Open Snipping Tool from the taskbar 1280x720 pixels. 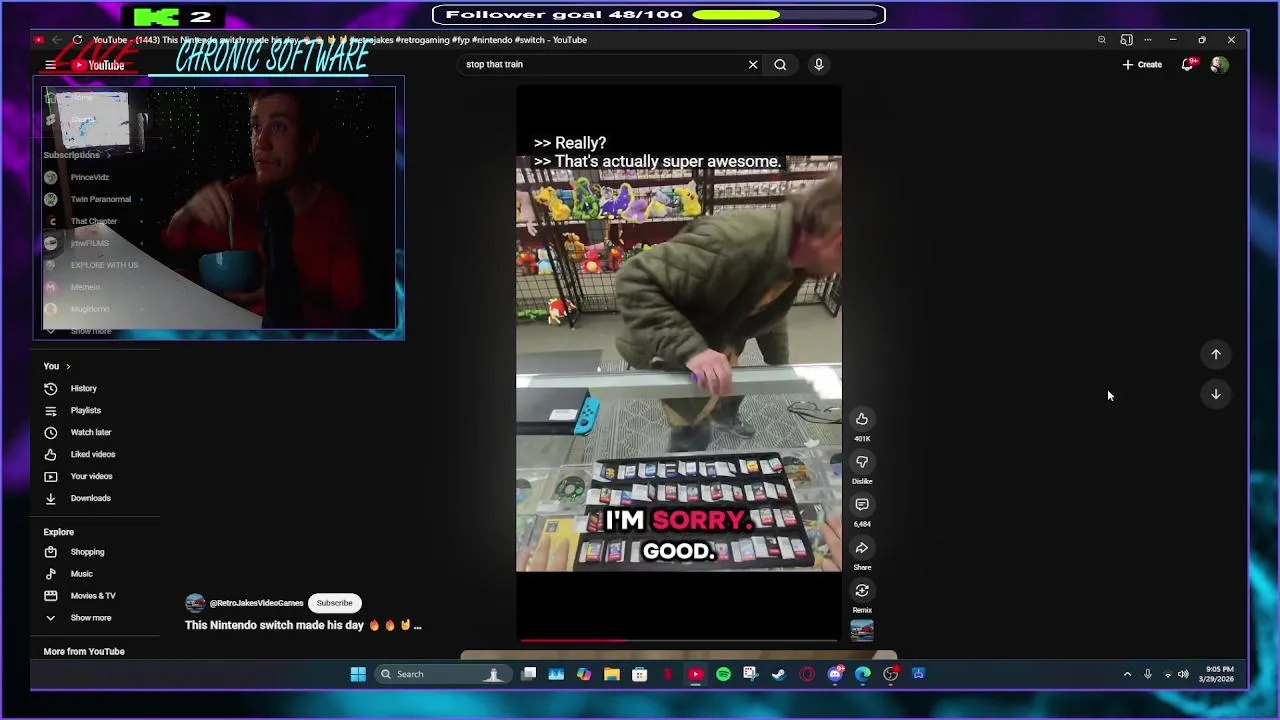click(751, 674)
